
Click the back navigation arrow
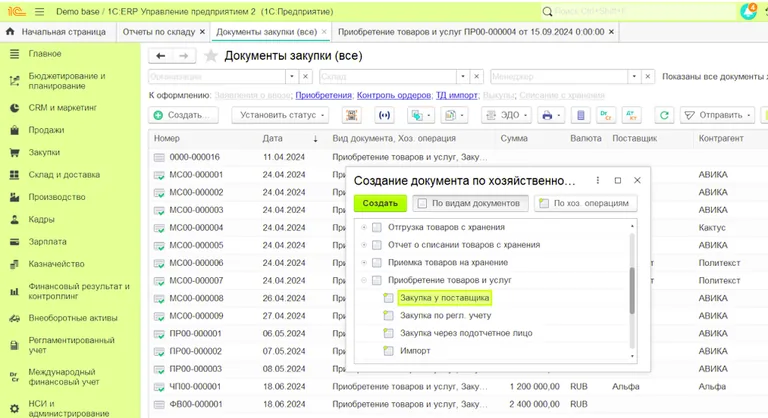click(x=161, y=56)
